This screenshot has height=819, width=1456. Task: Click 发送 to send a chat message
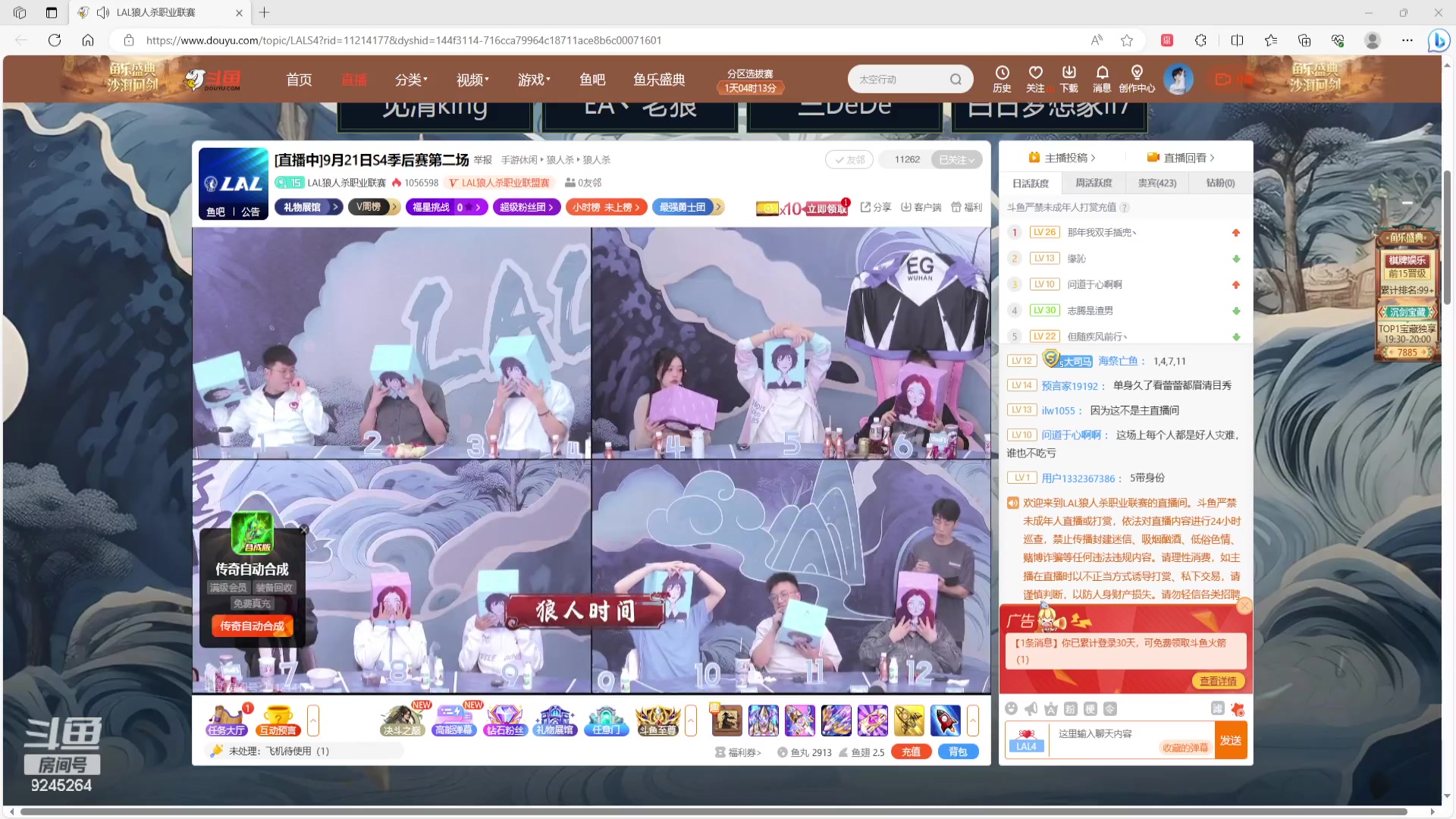click(x=1231, y=740)
